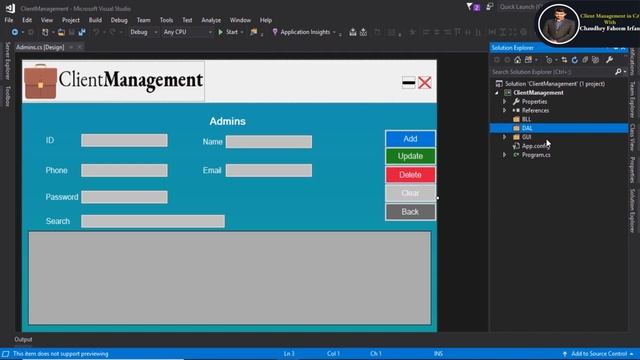This screenshot has width=640, height=360.
Task: Select the BLL folder in Solution Explorer
Action: coord(526,119)
